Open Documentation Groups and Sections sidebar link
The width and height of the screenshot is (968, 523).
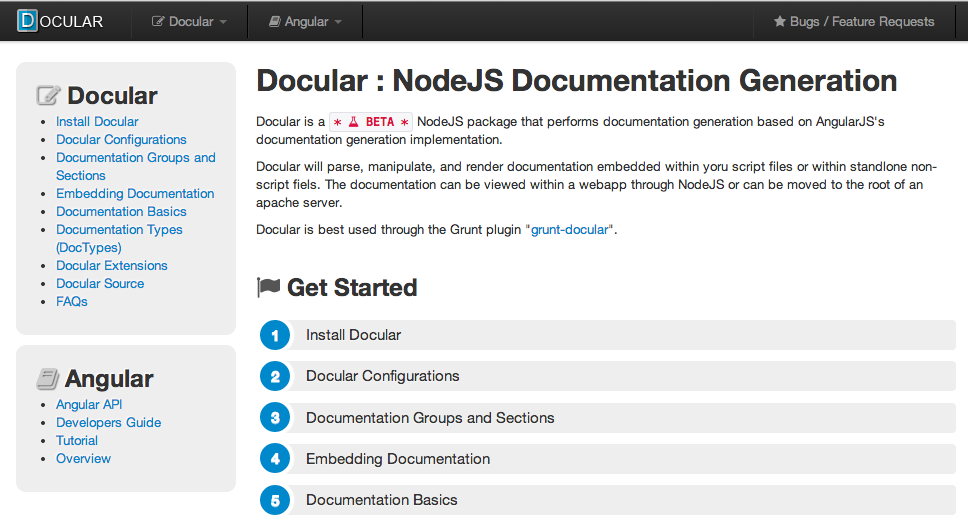tap(136, 166)
